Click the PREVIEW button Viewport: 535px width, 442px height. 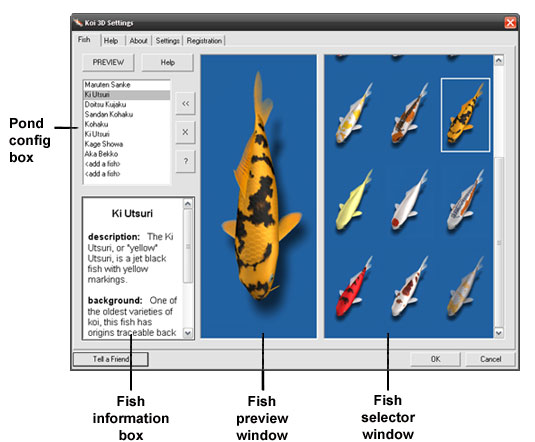108,62
